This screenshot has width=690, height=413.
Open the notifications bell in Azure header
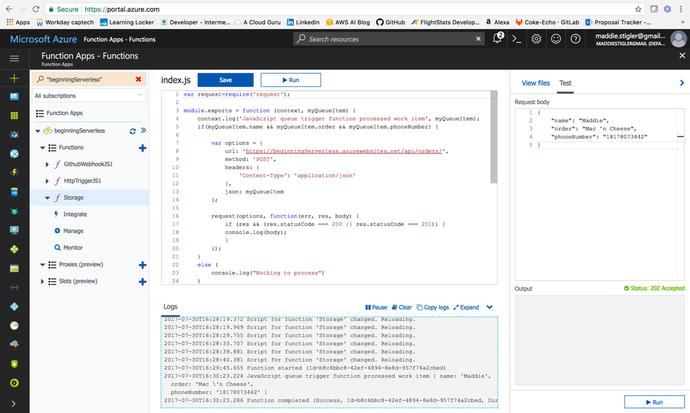click(498, 38)
